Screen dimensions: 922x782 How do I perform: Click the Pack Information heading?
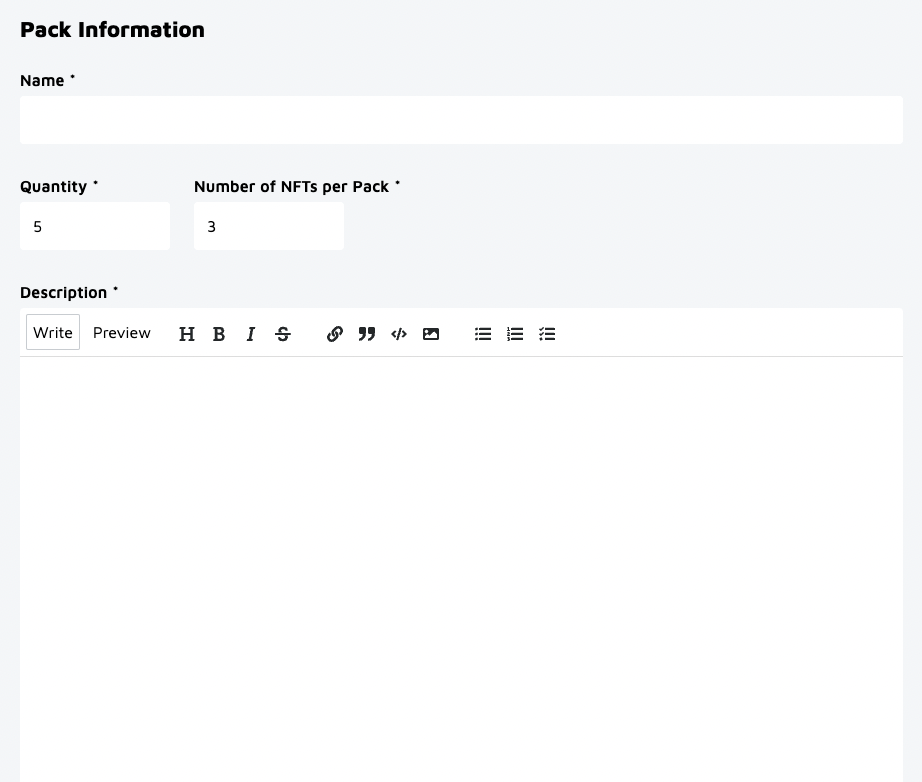(x=112, y=29)
